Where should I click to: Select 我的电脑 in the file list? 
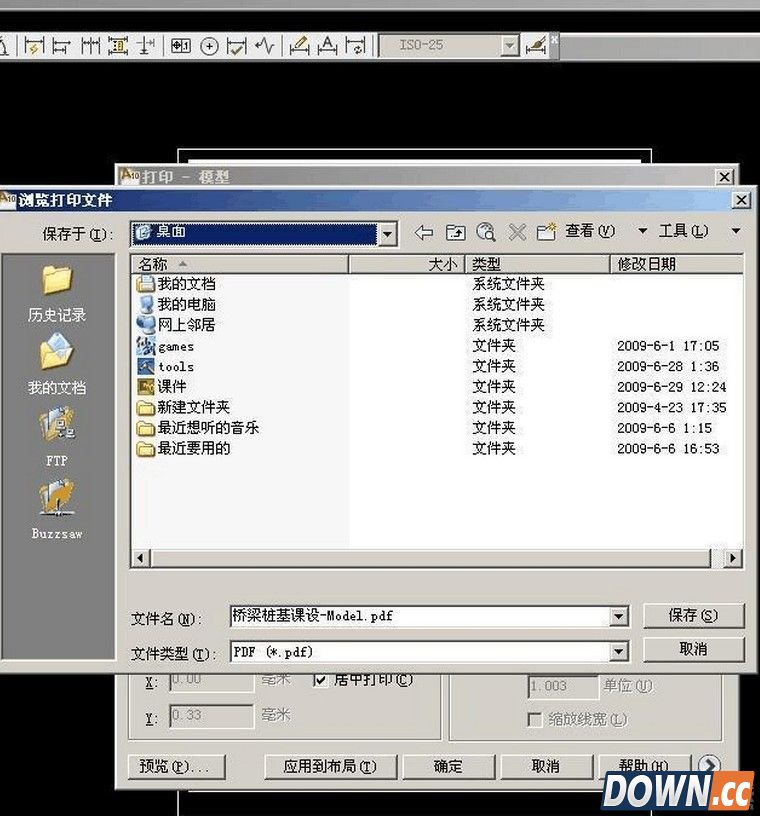tap(176, 304)
